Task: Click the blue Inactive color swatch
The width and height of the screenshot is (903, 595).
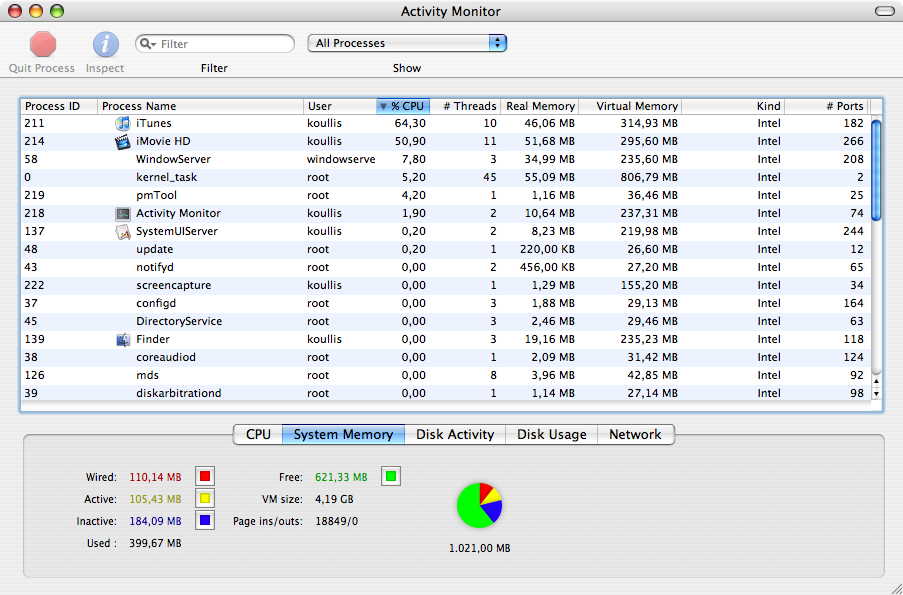Action: 205,521
